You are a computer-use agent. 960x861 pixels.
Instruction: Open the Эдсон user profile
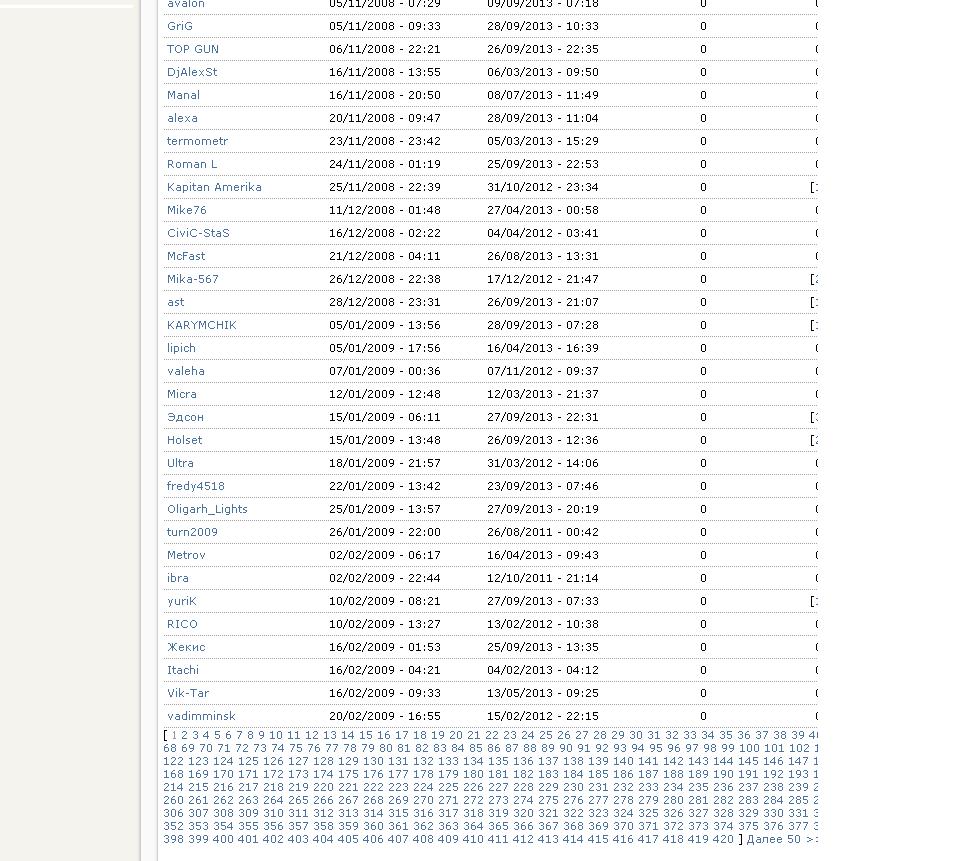coord(185,417)
